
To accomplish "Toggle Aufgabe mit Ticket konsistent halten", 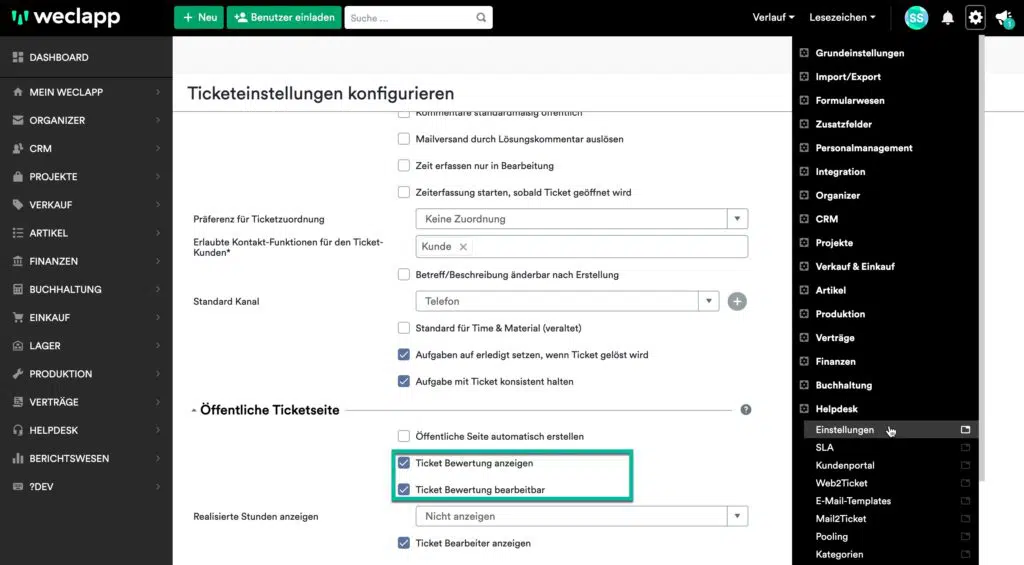I will coord(404,381).
